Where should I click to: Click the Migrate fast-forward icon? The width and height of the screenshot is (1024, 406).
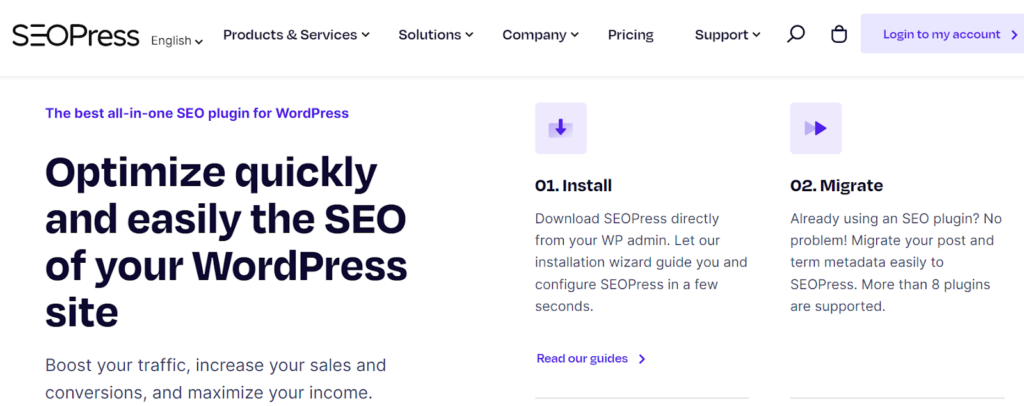(815, 128)
